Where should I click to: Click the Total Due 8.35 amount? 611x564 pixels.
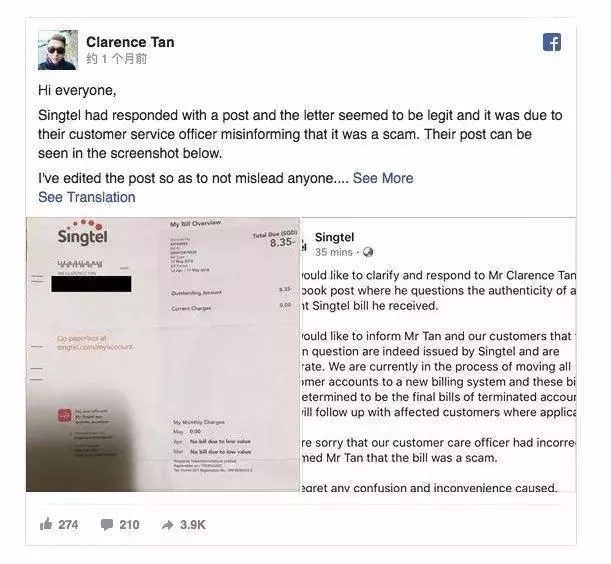281,242
